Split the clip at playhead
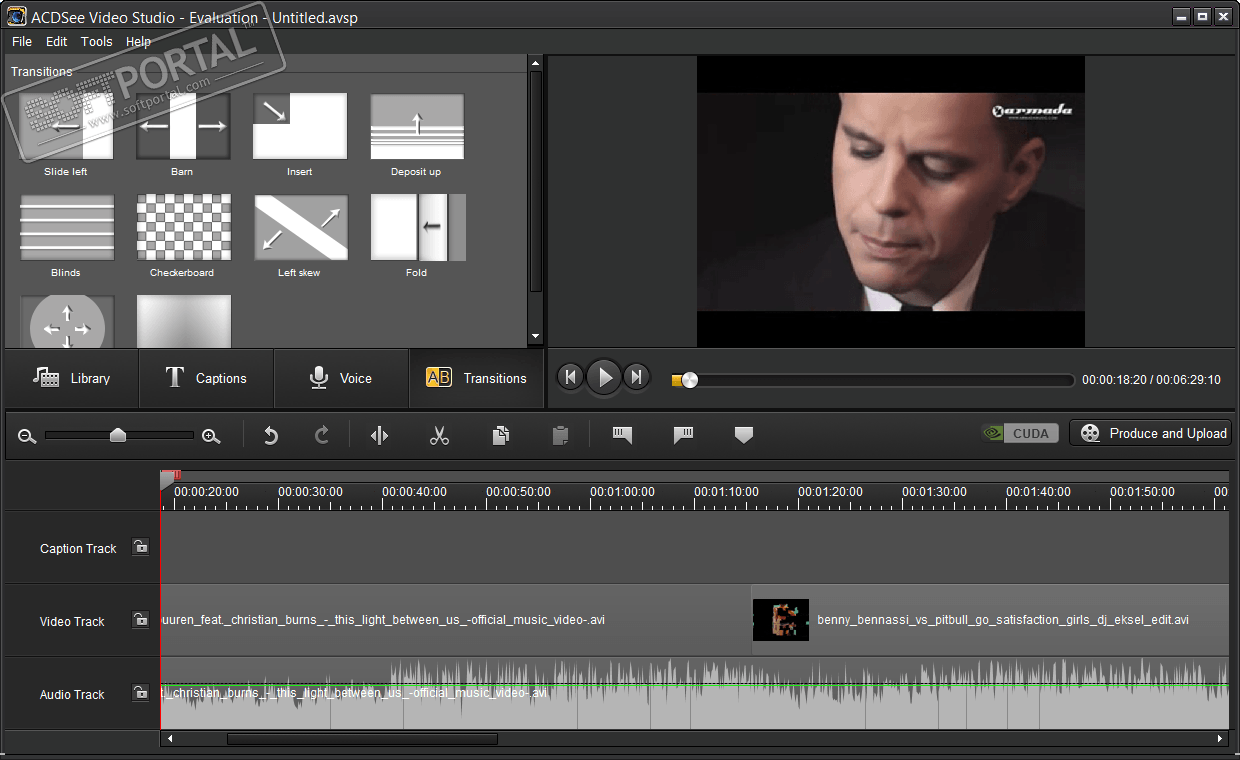 (x=379, y=435)
